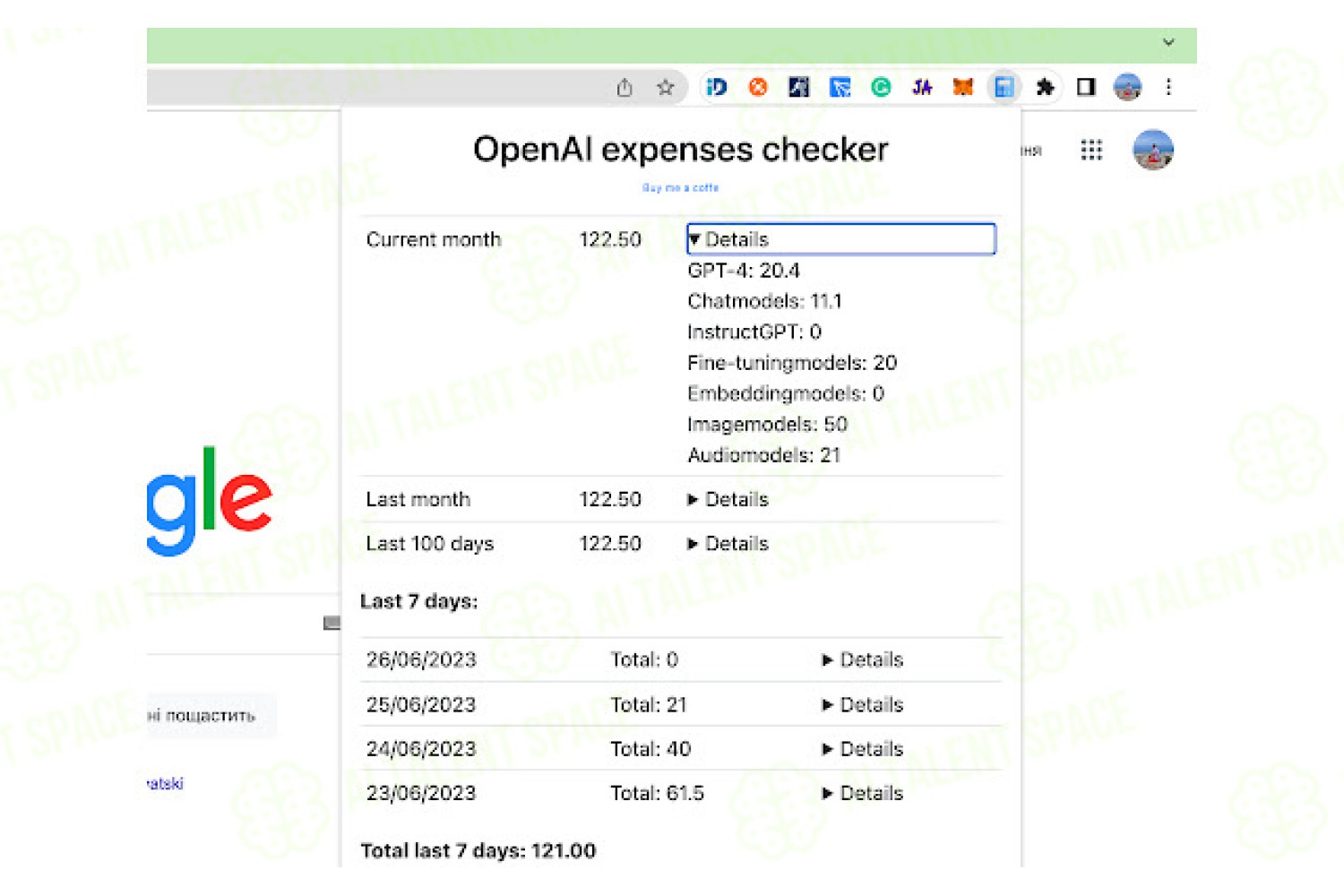Open the MetaMask fox extension
Screen dimensions: 1344x896
[x=963, y=87]
